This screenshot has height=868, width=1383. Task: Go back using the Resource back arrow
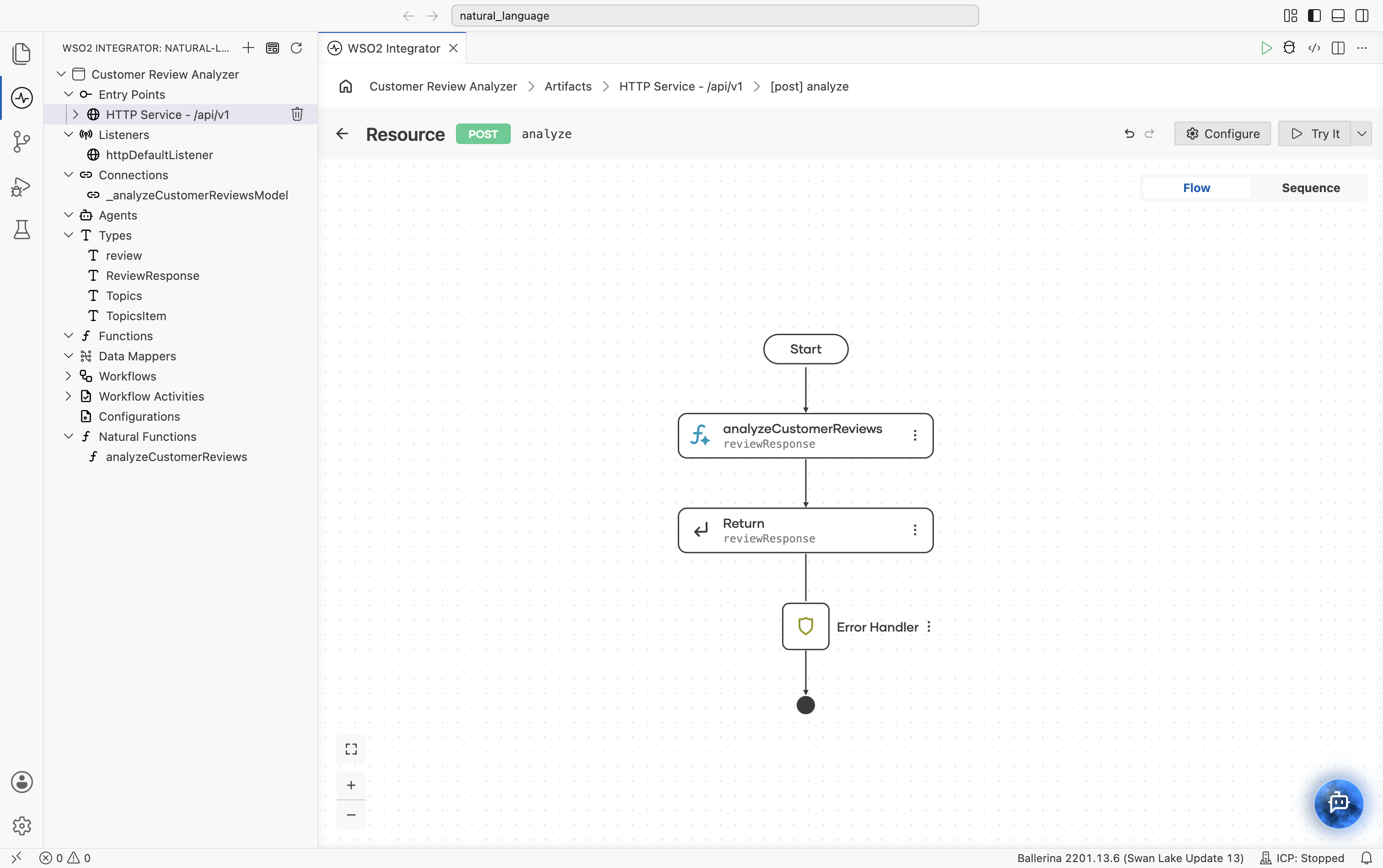coord(342,134)
